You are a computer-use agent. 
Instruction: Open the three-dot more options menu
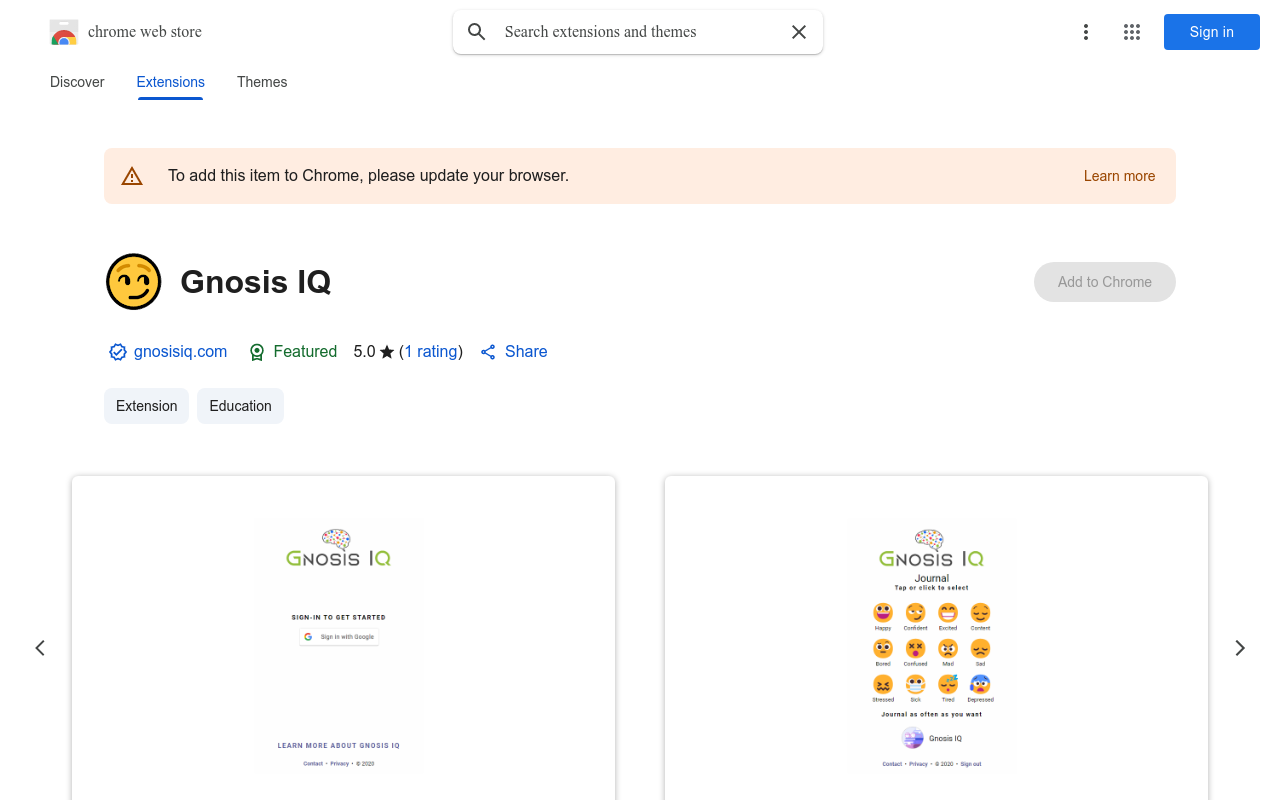tap(1086, 32)
